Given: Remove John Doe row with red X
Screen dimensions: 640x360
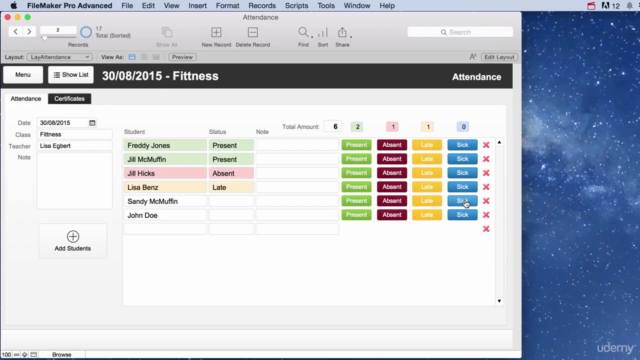Looking at the screenshot, I should tap(486, 215).
